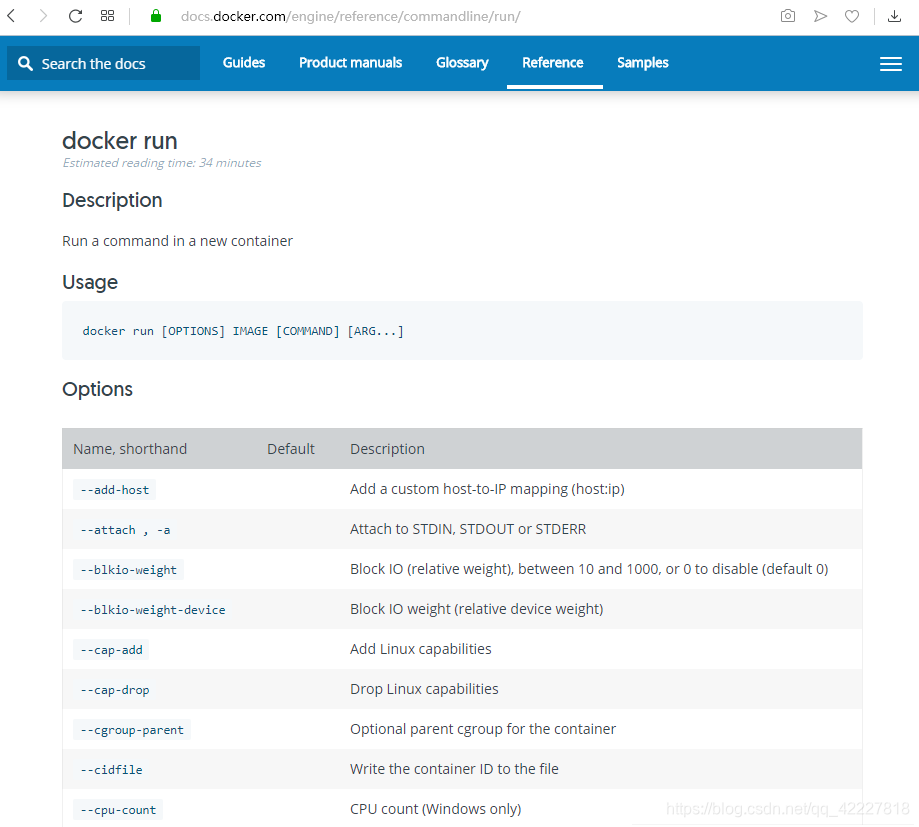This screenshot has width=919, height=827.
Task: Click the Options heading
Action: 97,389
